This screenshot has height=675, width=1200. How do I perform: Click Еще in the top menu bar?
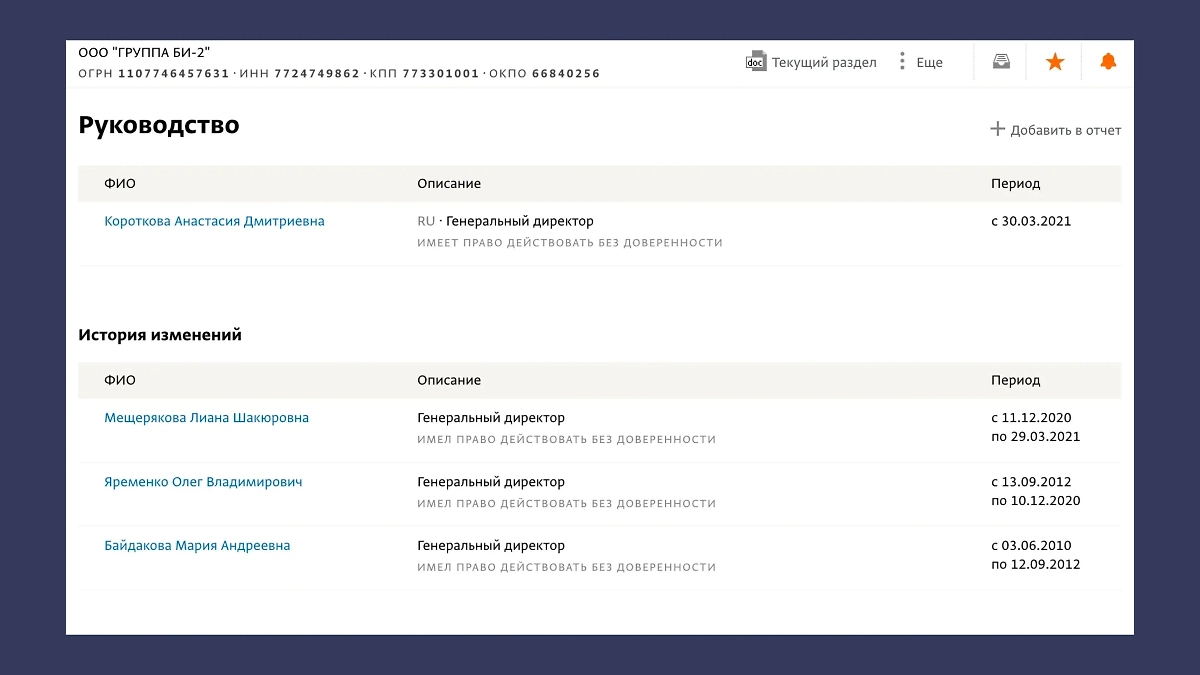(928, 61)
